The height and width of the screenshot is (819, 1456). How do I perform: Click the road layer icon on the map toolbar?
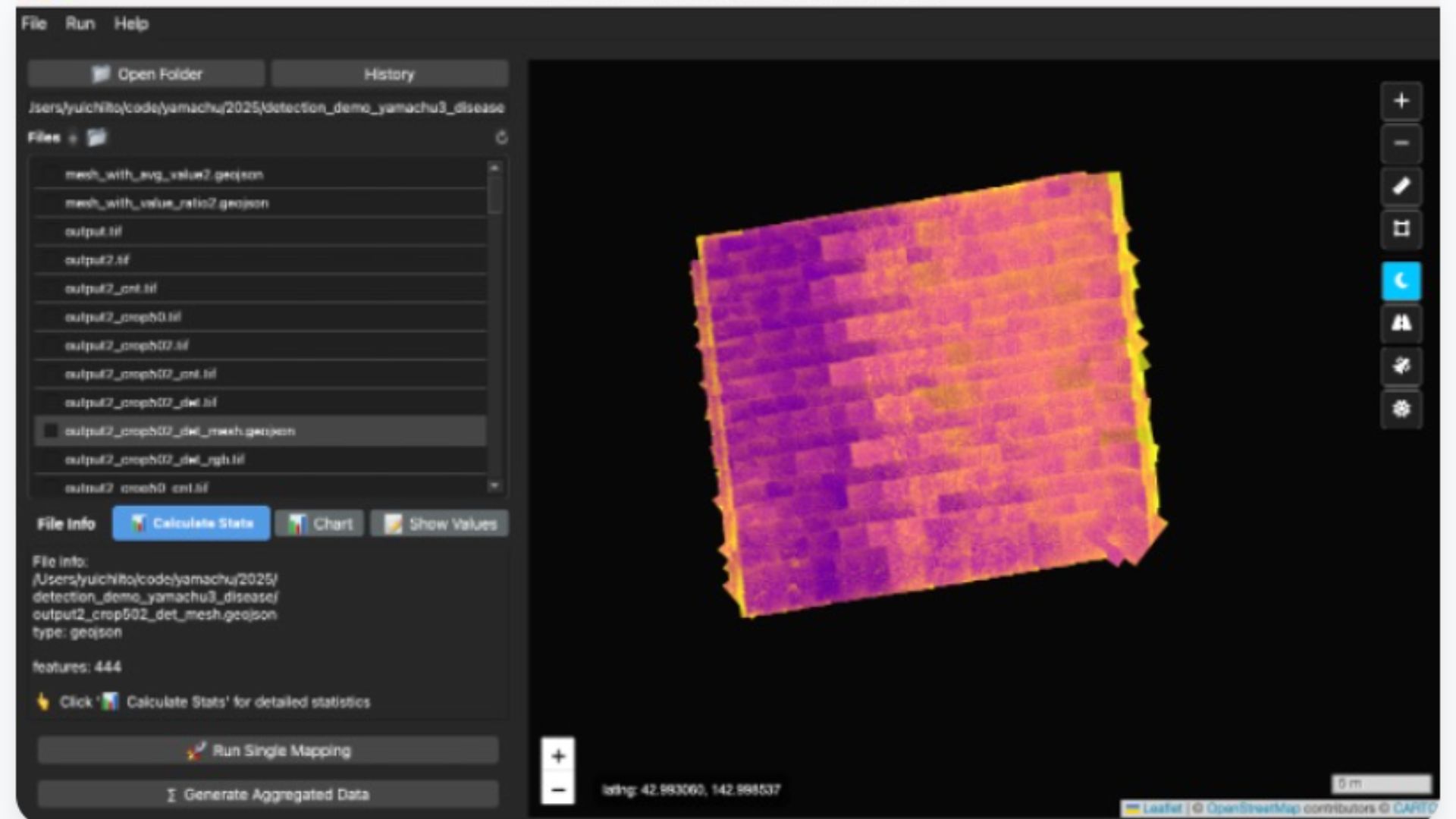pyautogui.click(x=1401, y=322)
